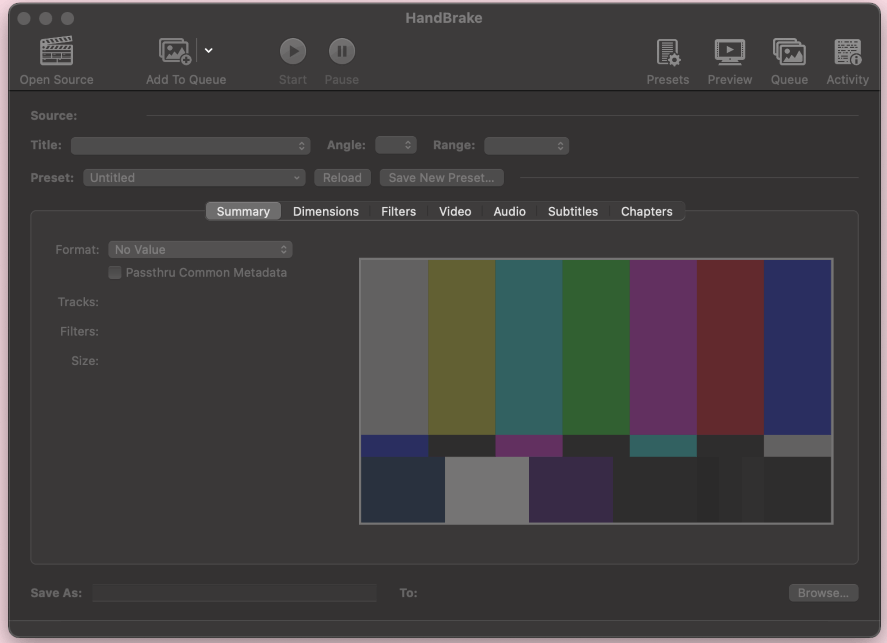Zoom the HandBrake window
Screen dimensions: 887x643
pos(67,19)
